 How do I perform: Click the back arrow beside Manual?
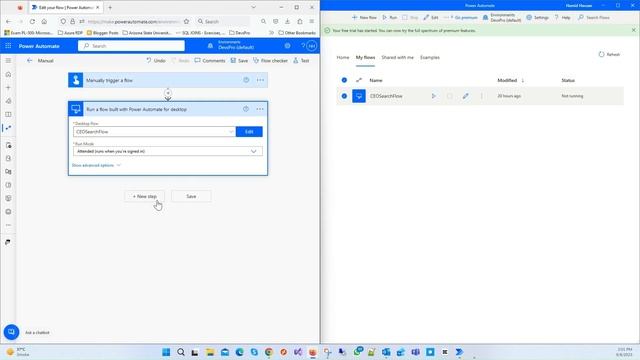(x=29, y=60)
